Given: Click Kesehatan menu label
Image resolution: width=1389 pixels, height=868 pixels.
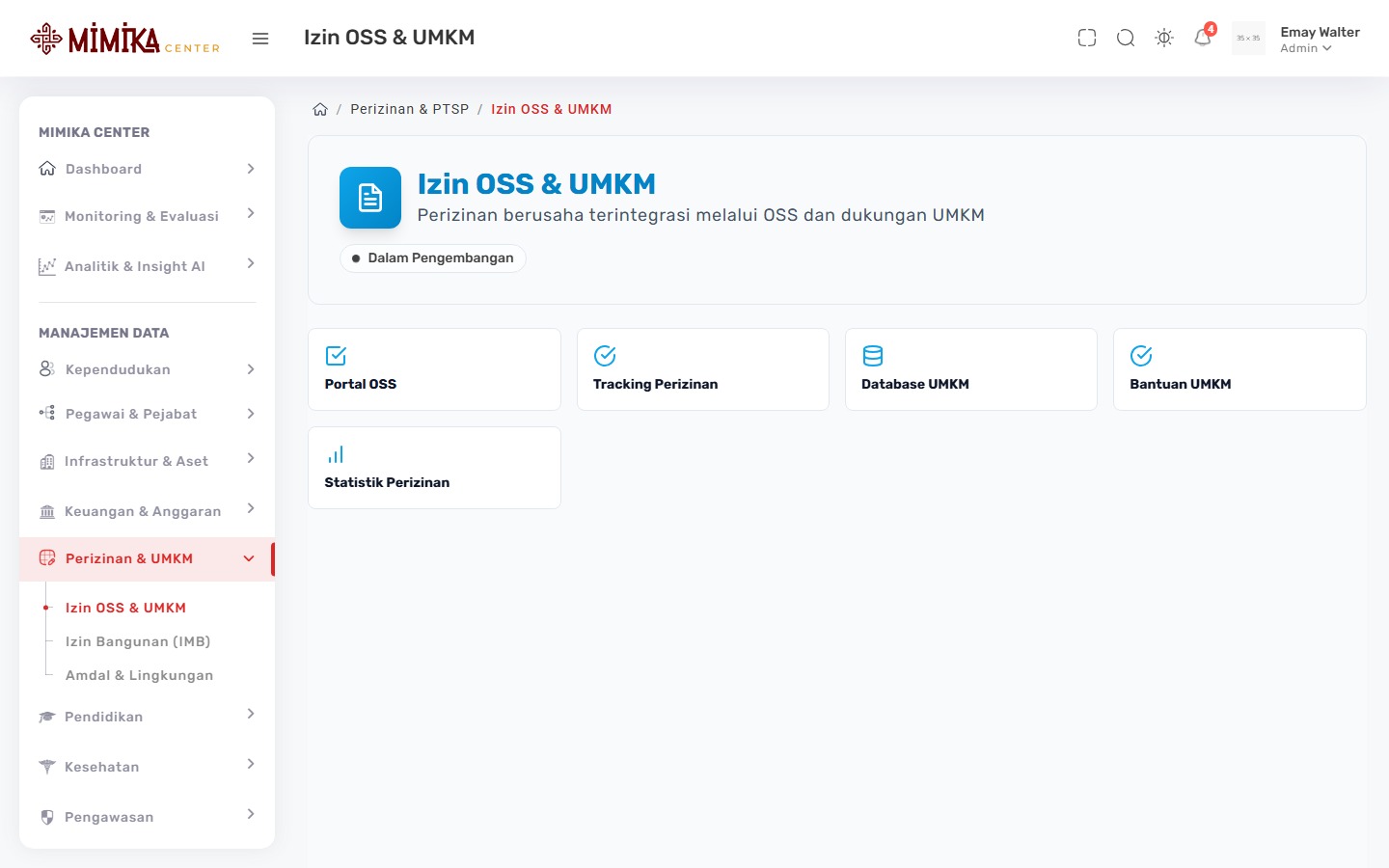Looking at the screenshot, I should [101, 767].
